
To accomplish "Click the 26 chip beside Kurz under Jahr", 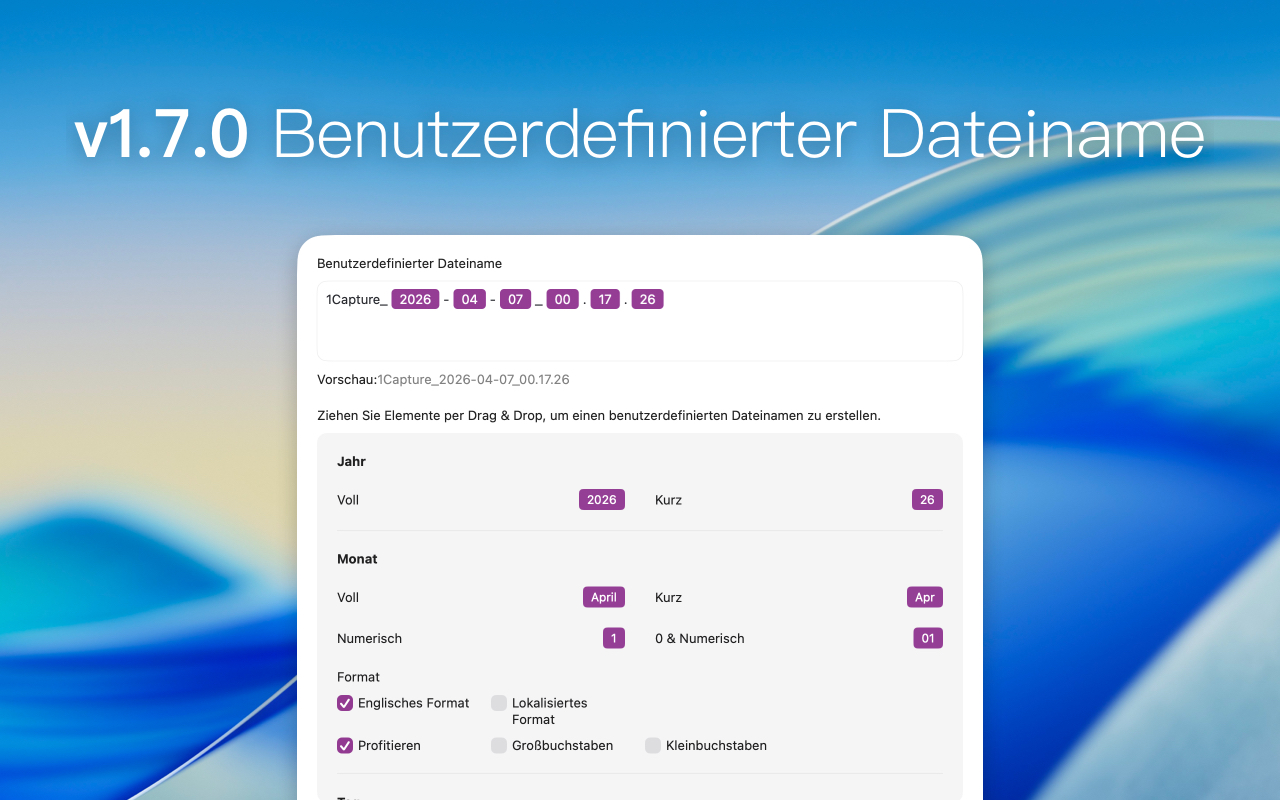I will coord(927,500).
